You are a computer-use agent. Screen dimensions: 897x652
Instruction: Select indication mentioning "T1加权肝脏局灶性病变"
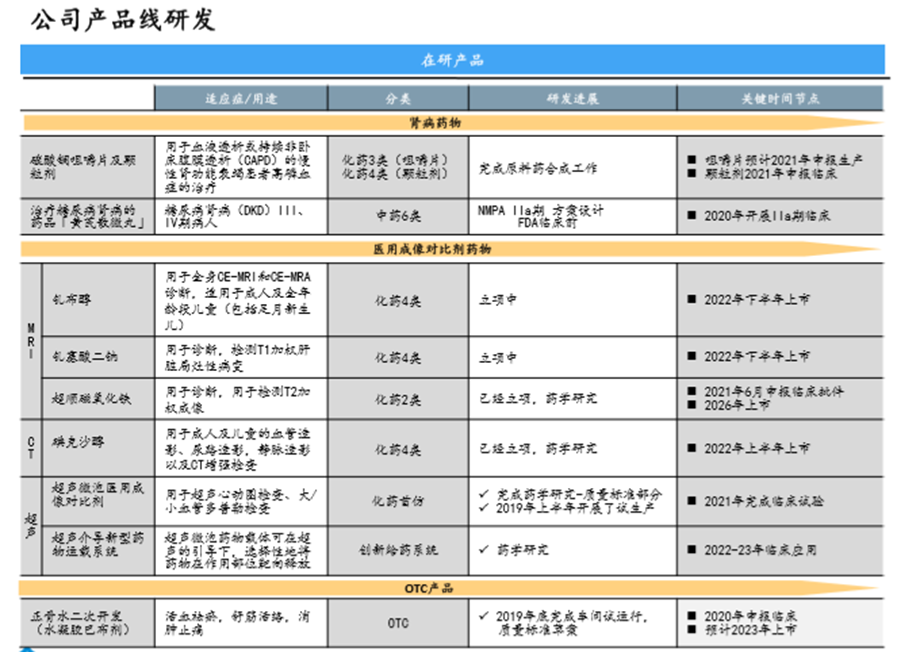click(238, 357)
